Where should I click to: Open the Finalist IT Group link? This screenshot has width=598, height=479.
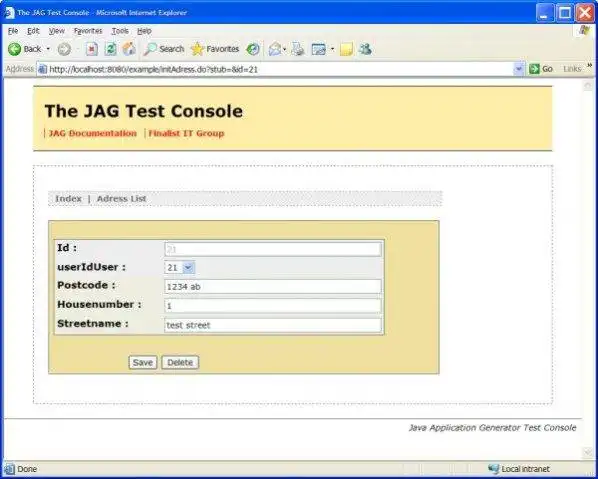pos(186,133)
